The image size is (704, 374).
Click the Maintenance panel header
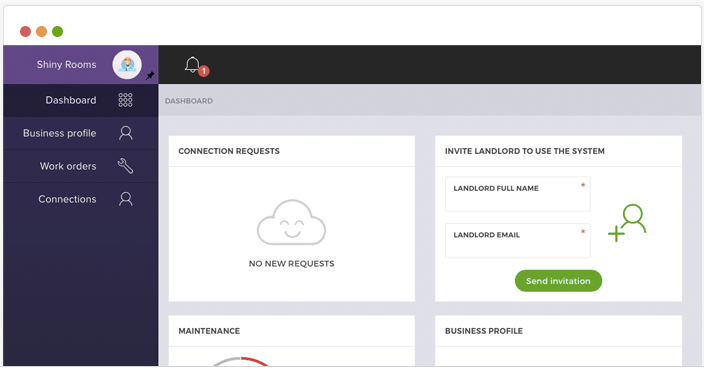[291, 331]
